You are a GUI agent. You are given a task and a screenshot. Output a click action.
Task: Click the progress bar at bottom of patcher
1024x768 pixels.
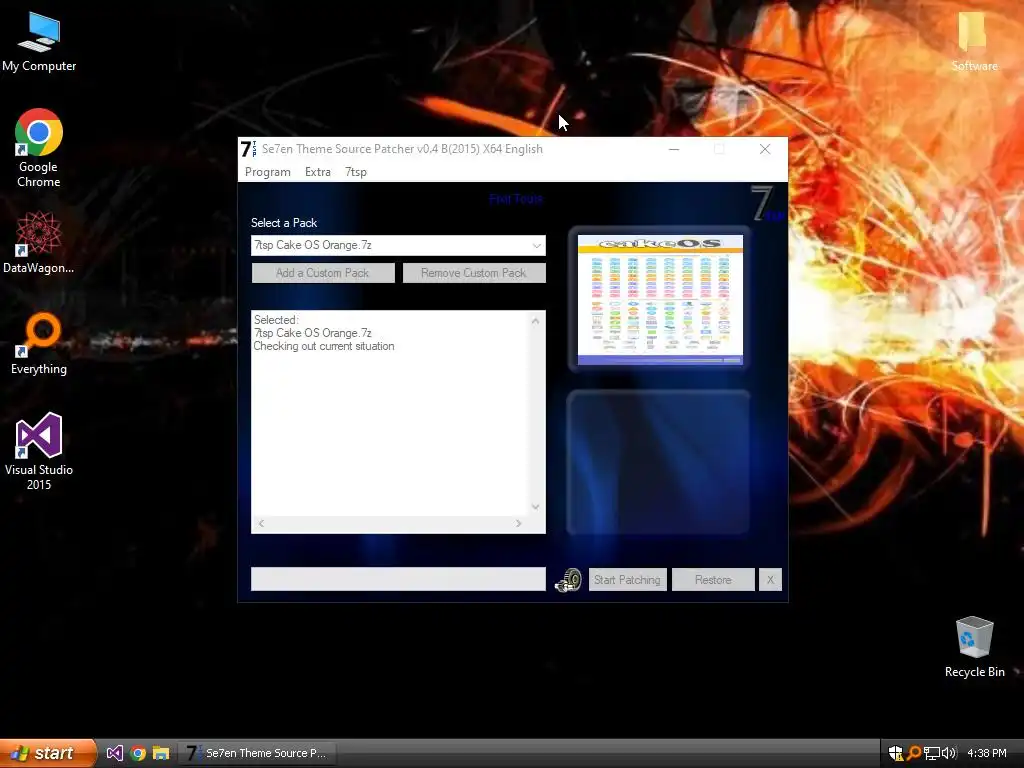398,579
